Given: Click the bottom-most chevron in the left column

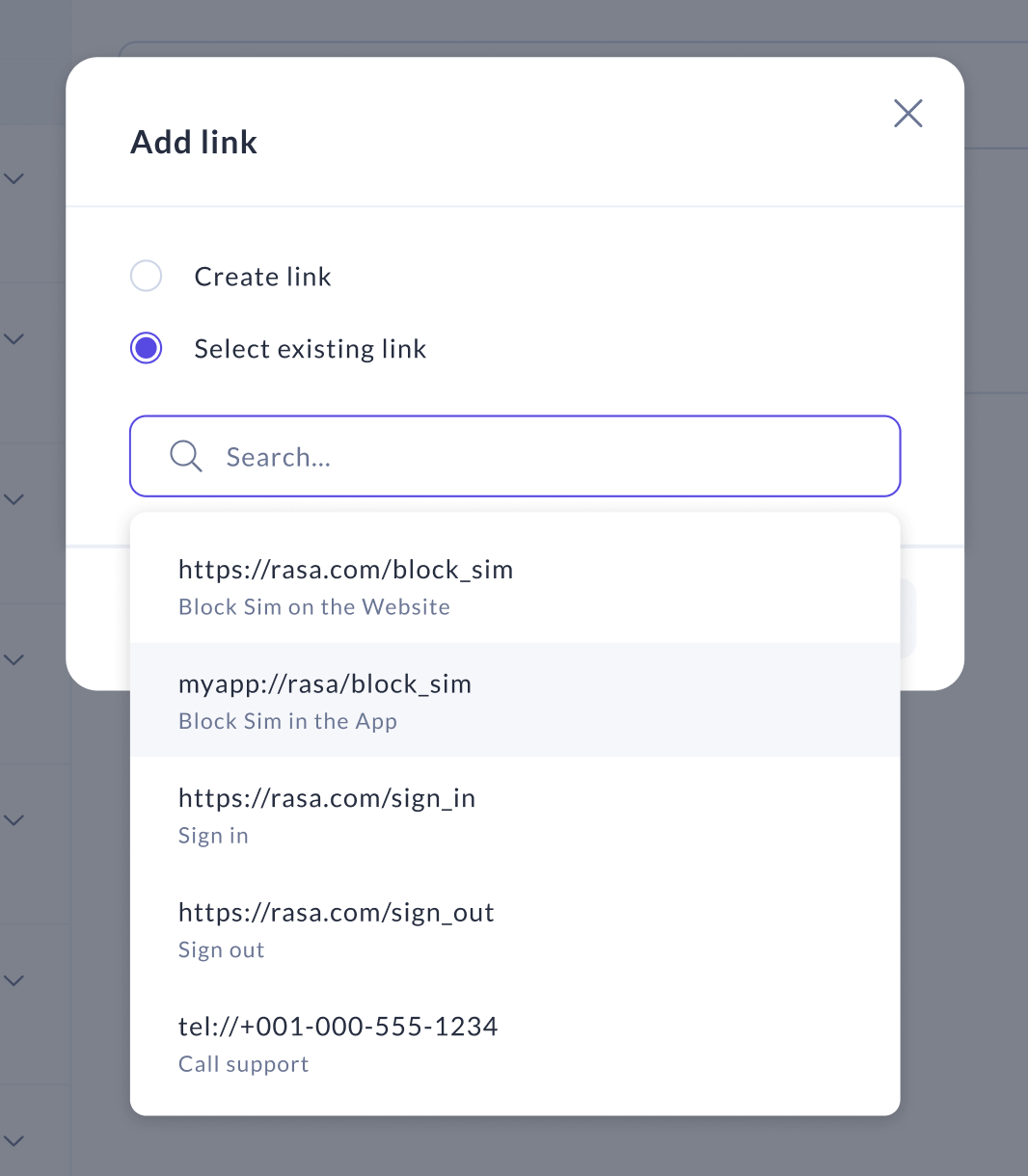Looking at the screenshot, I should (x=14, y=1141).
